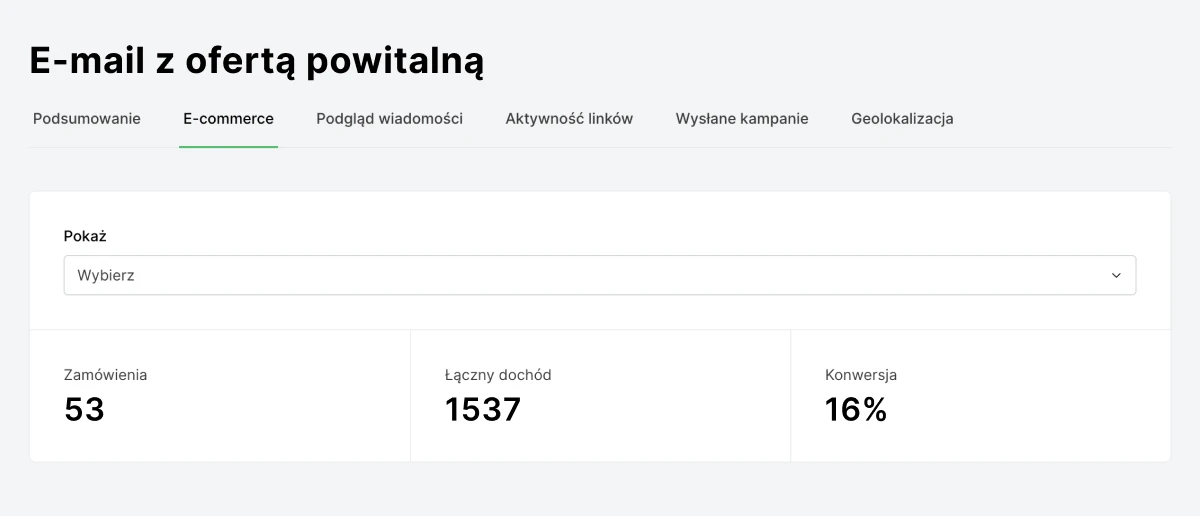Select the orders value 53
This screenshot has width=1200, height=516.
click(84, 409)
